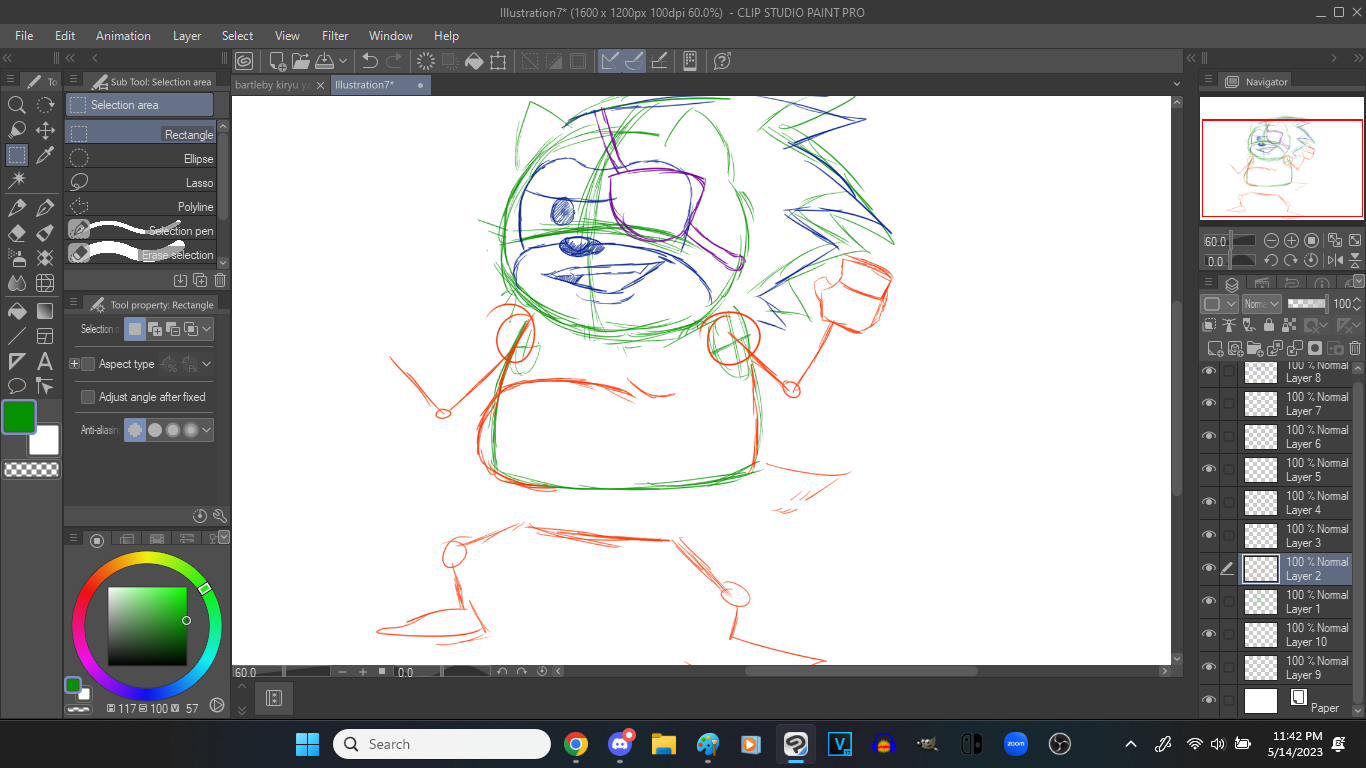The height and width of the screenshot is (768, 1366).
Task: Click the green main color swatch
Action: click(18, 417)
